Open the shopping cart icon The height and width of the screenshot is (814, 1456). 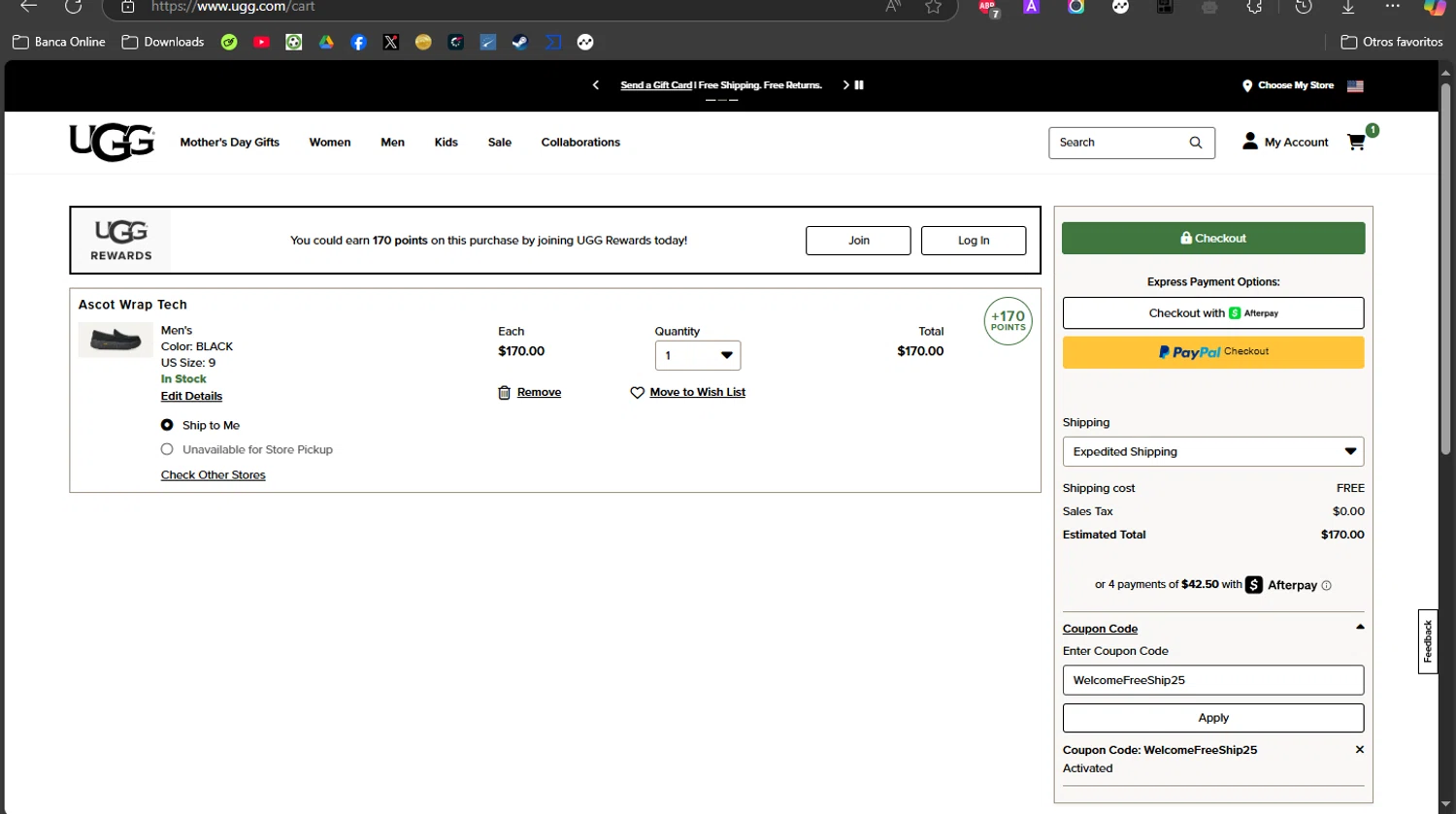point(1356,143)
